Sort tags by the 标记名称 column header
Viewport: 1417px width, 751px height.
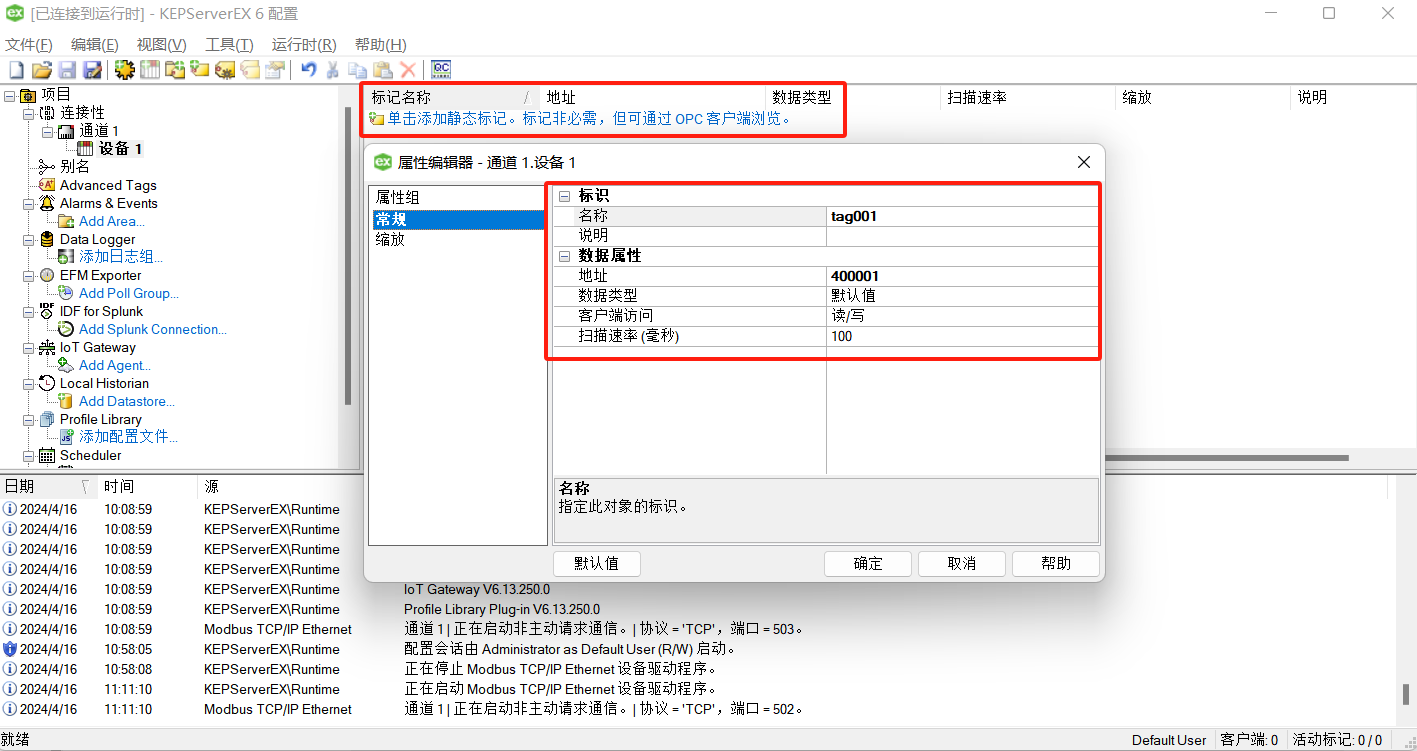[x=451, y=97]
